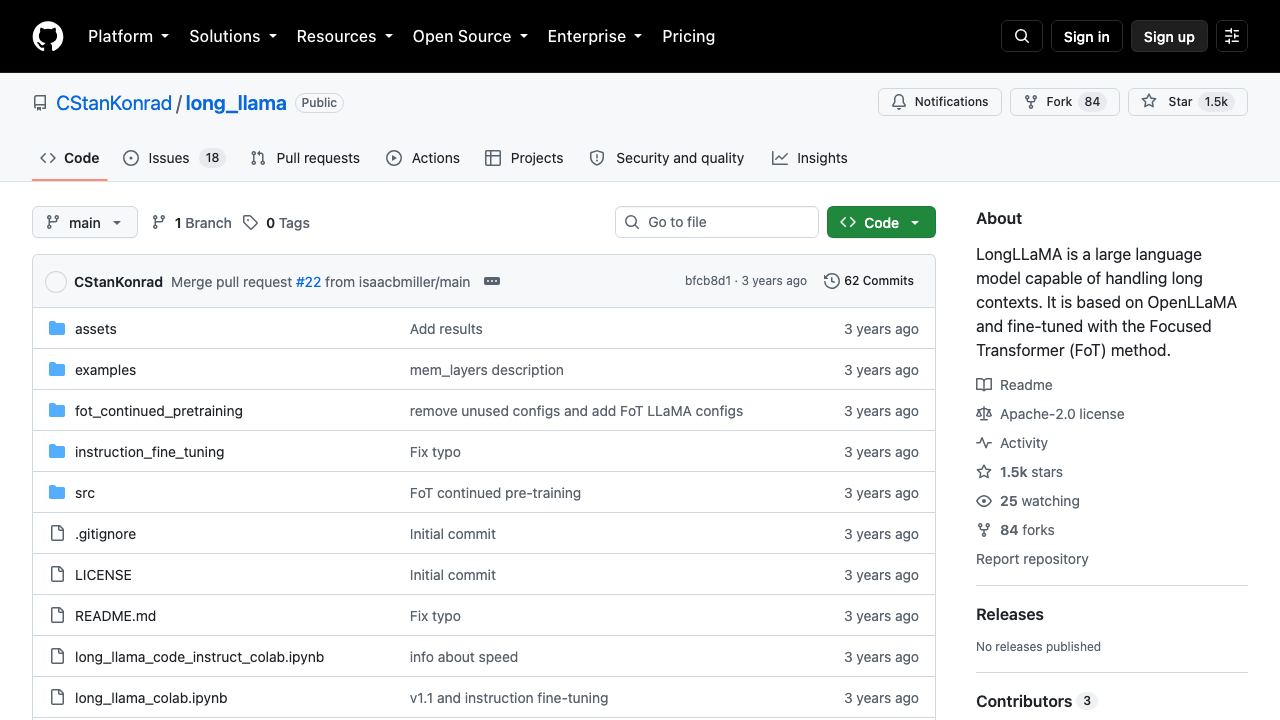Click the Go to file search field
The width and height of the screenshot is (1280, 720).
tap(717, 222)
